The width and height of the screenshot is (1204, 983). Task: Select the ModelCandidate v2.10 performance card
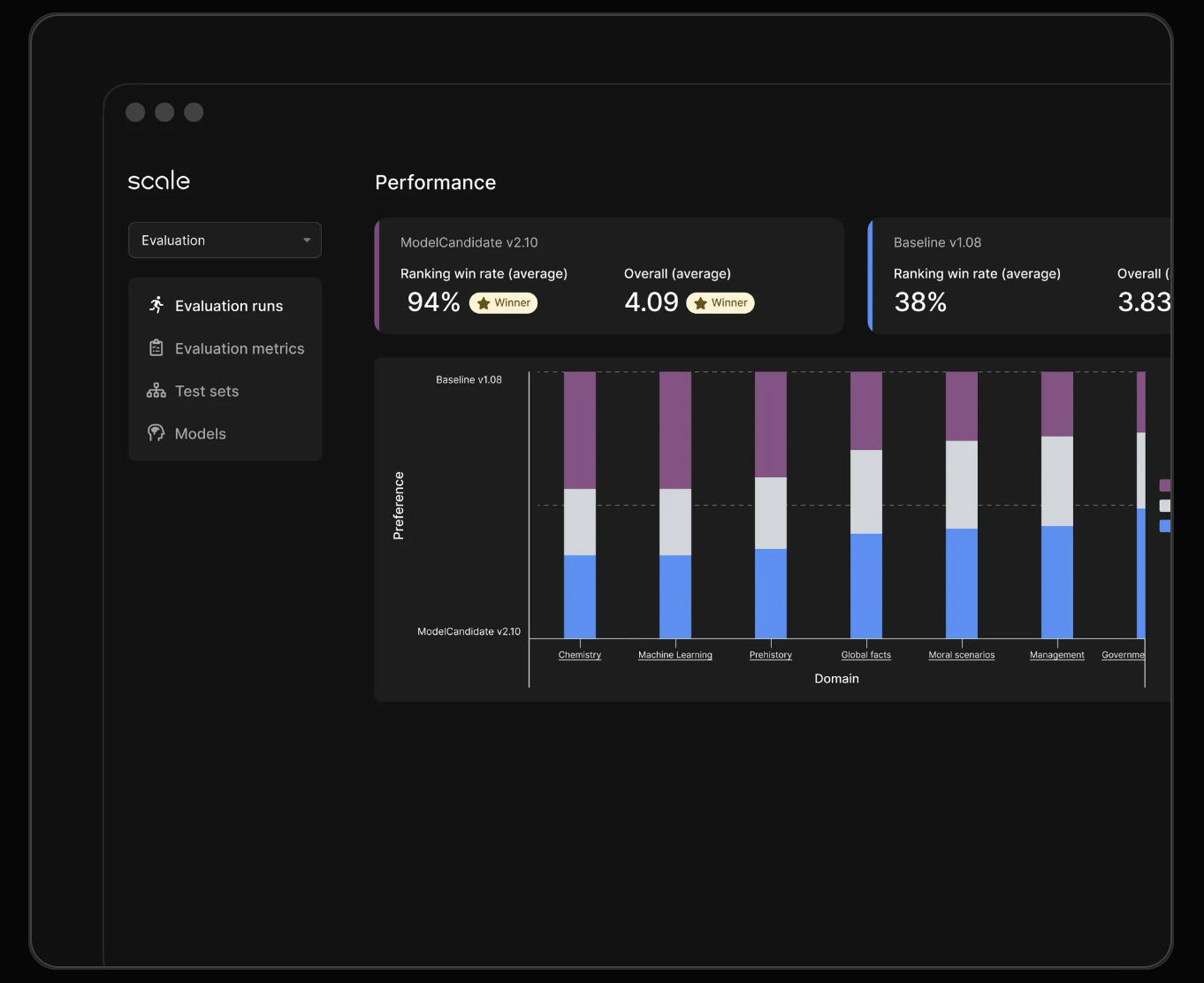point(609,276)
